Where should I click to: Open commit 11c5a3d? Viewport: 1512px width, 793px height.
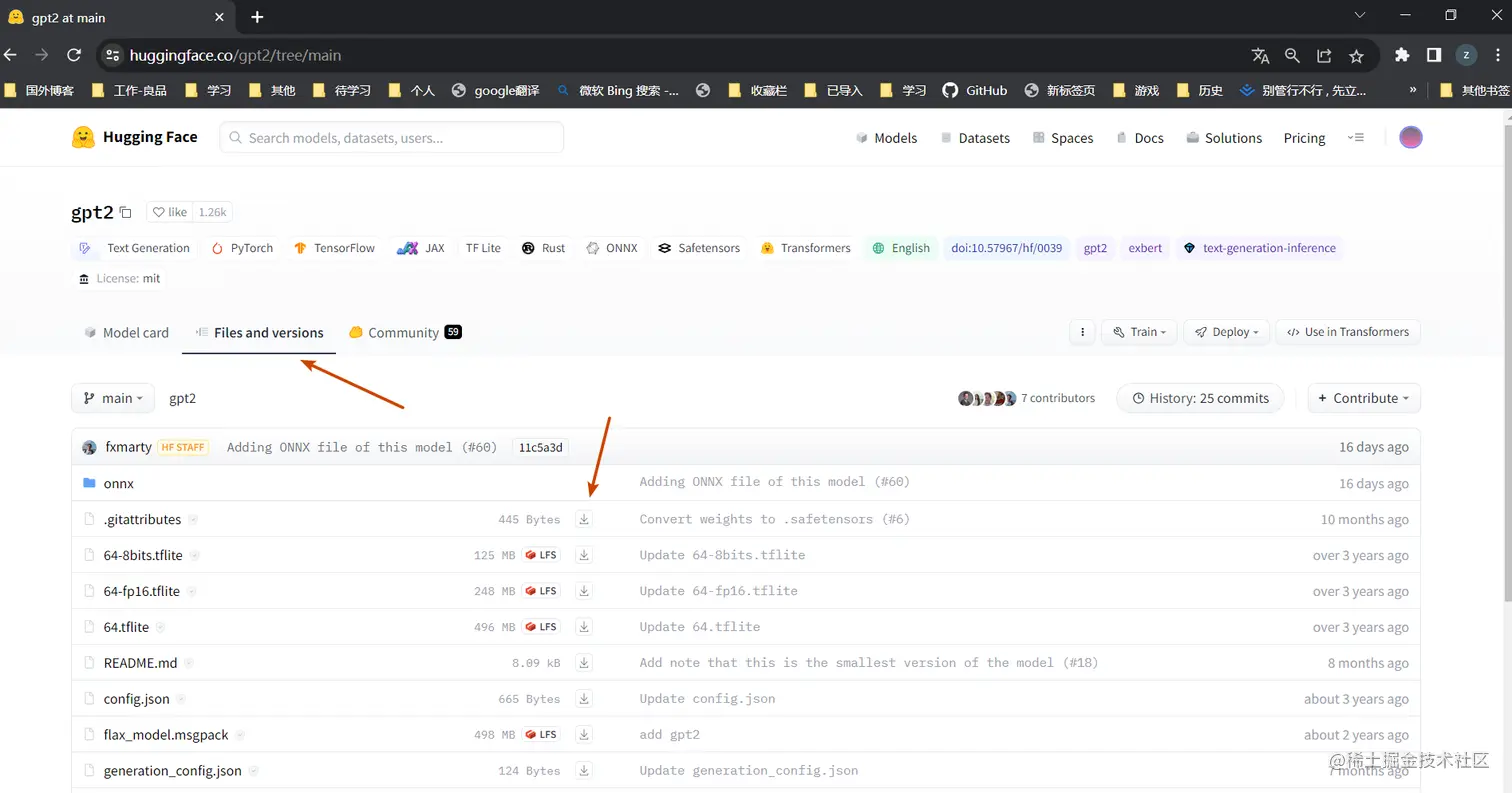[540, 447]
